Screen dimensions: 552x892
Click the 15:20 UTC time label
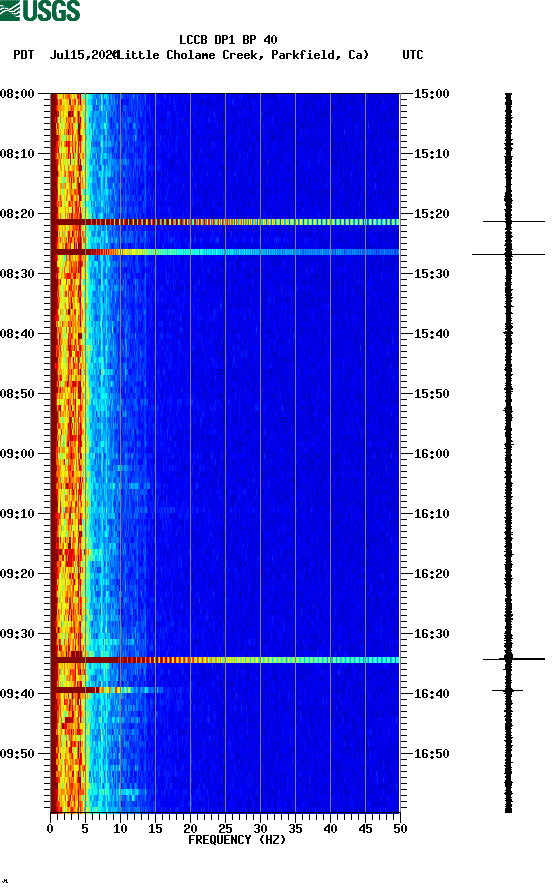(x=431, y=214)
